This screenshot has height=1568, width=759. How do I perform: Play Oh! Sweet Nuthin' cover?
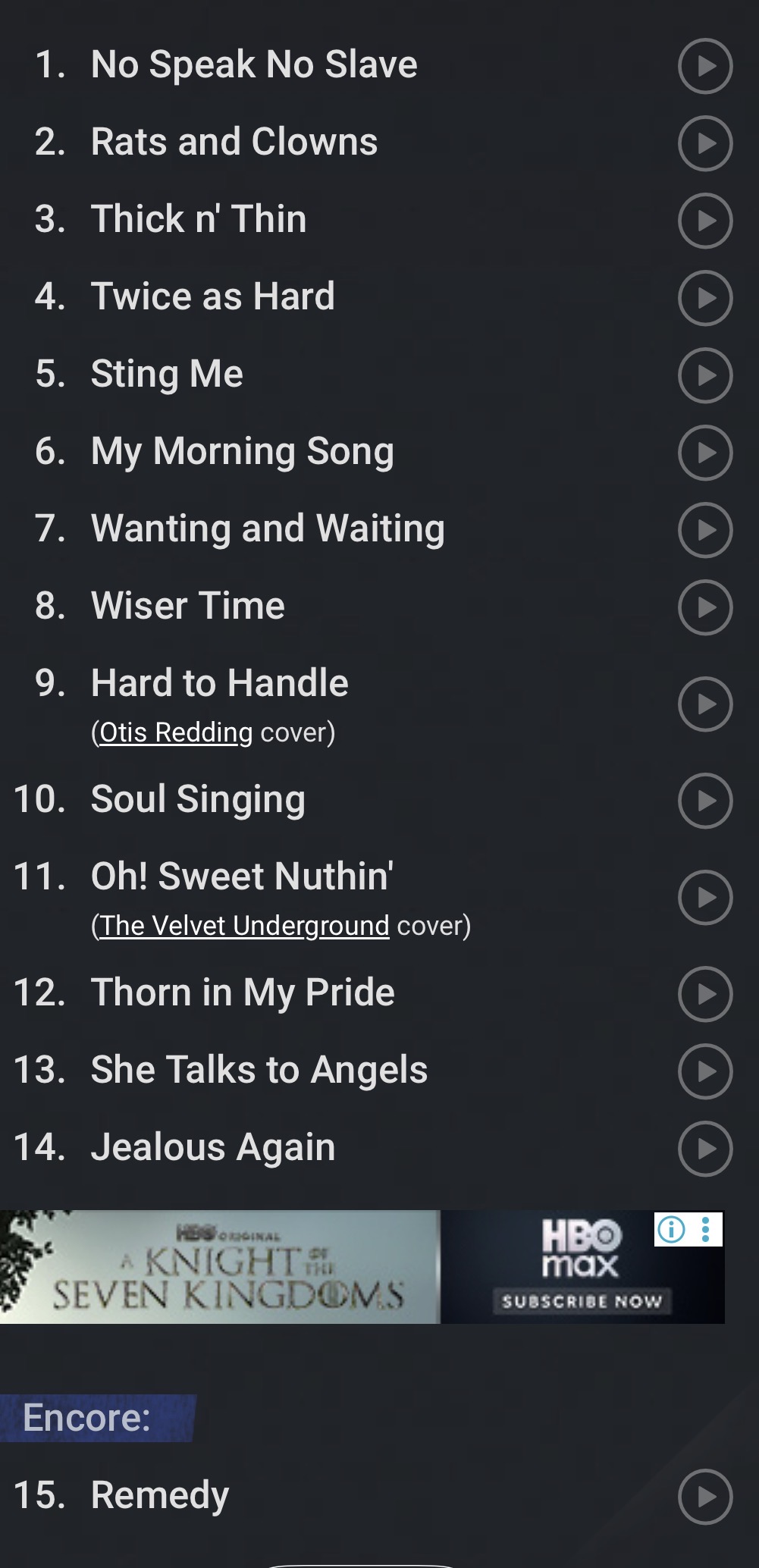704,897
